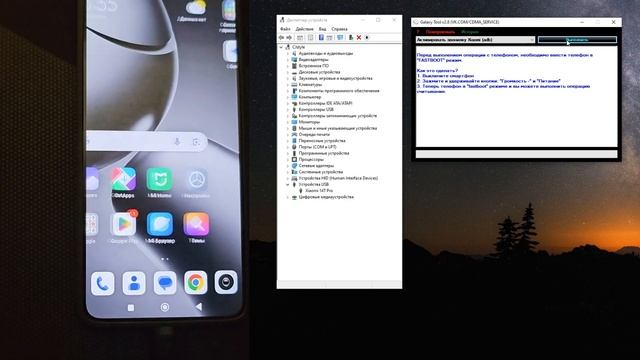
Task: Tap the lens scan icon in phone search bar
Action: click(x=196, y=142)
